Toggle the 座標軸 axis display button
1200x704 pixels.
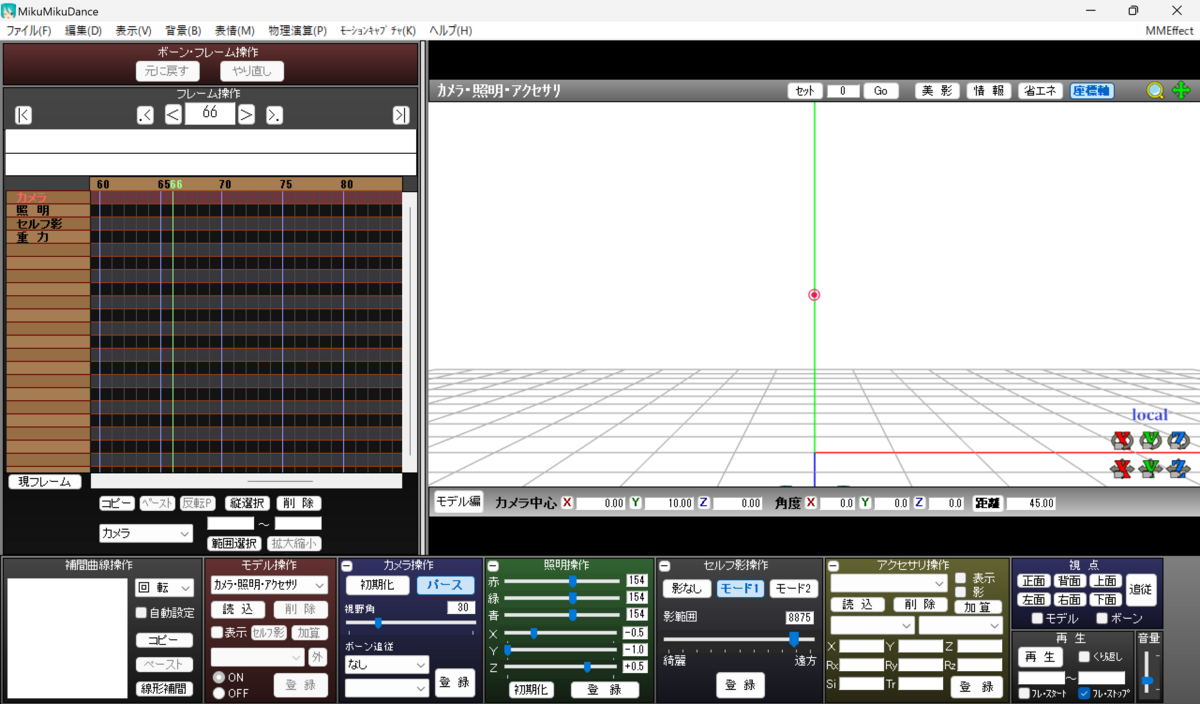pos(1092,91)
